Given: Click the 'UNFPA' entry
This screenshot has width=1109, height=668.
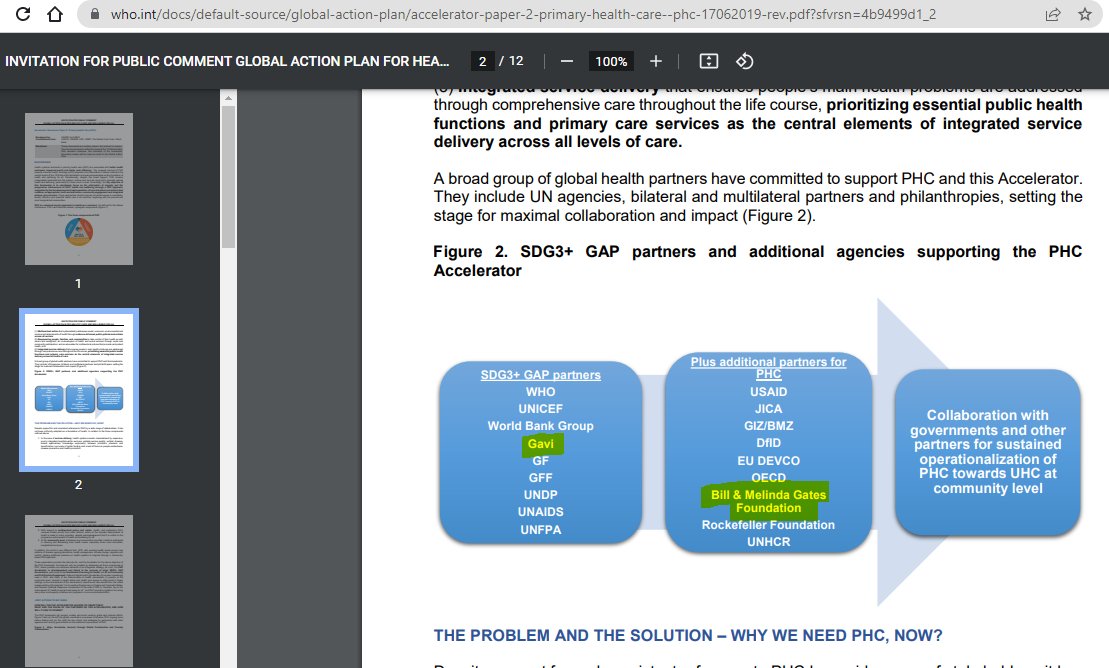Looking at the screenshot, I should point(540,530).
